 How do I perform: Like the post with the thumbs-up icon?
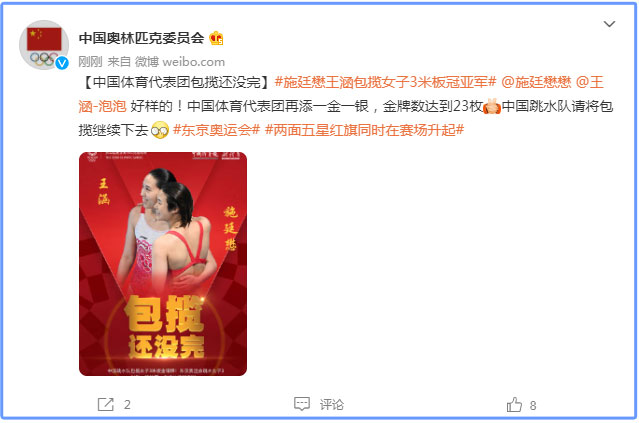coord(514,405)
